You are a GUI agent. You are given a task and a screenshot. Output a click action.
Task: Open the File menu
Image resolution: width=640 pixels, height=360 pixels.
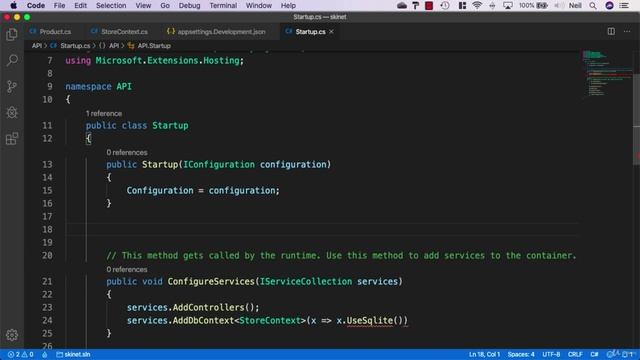point(59,5)
